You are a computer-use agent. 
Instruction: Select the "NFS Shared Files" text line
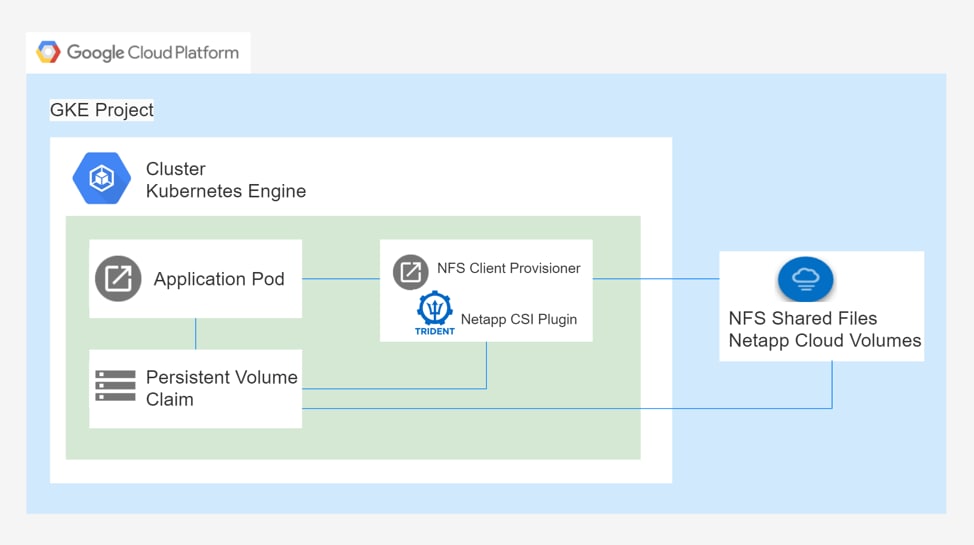point(802,318)
